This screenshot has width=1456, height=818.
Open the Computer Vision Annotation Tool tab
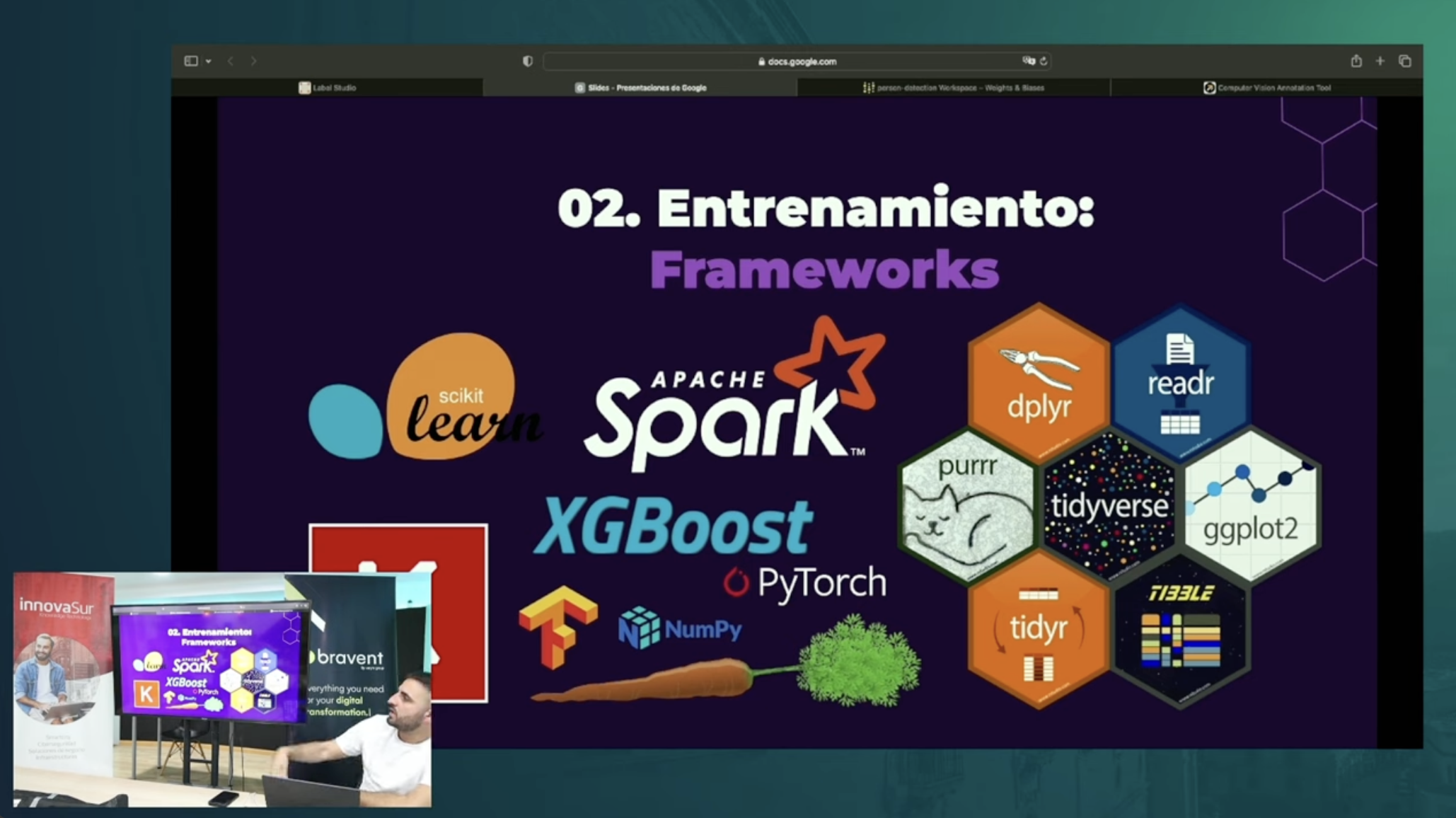(x=1266, y=88)
